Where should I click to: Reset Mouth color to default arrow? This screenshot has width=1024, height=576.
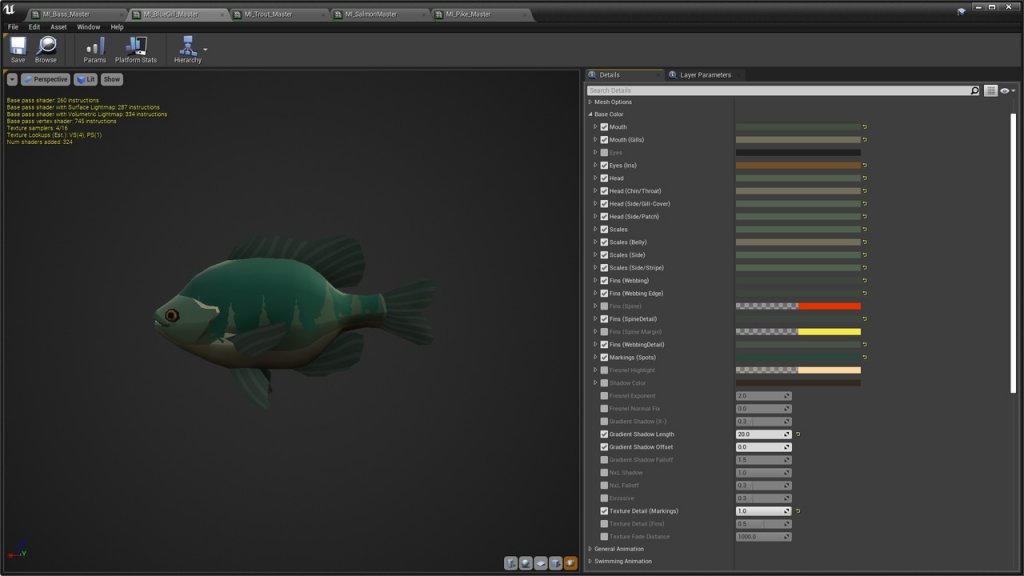[865, 127]
